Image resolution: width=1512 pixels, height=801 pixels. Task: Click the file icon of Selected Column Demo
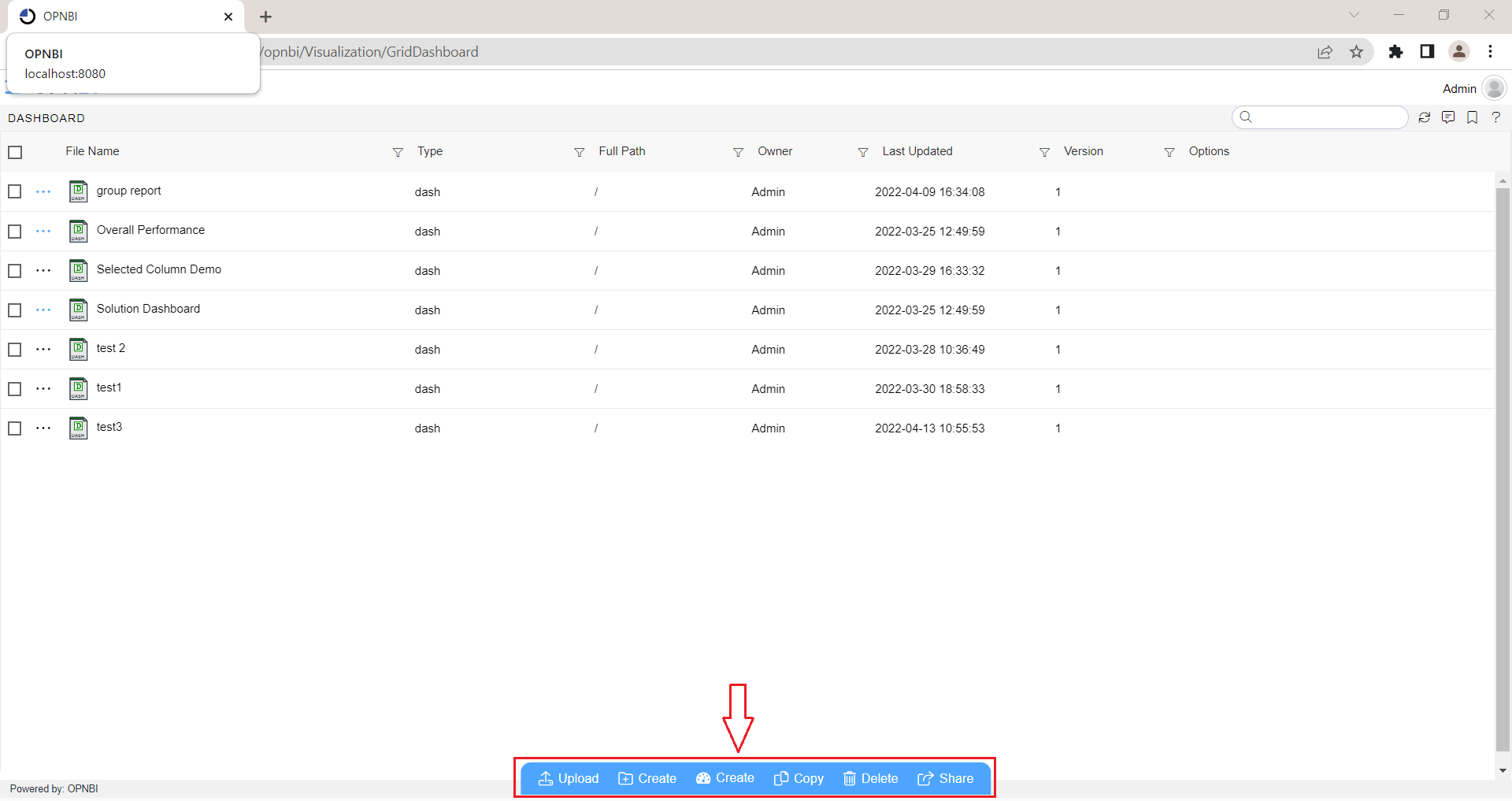pyautogui.click(x=78, y=270)
